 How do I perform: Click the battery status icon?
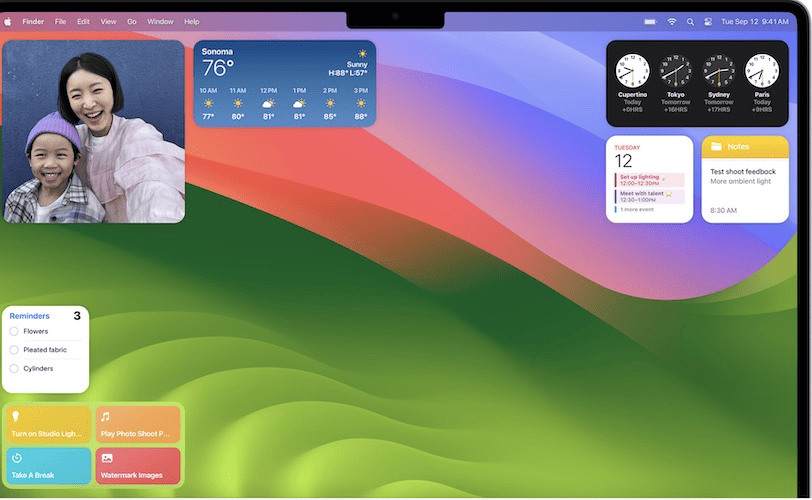651,21
